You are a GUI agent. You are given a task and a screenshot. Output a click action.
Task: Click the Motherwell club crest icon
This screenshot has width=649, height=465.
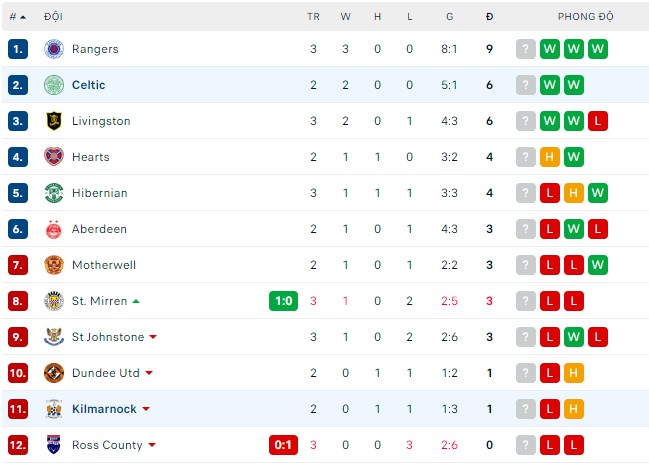pyautogui.click(x=54, y=265)
